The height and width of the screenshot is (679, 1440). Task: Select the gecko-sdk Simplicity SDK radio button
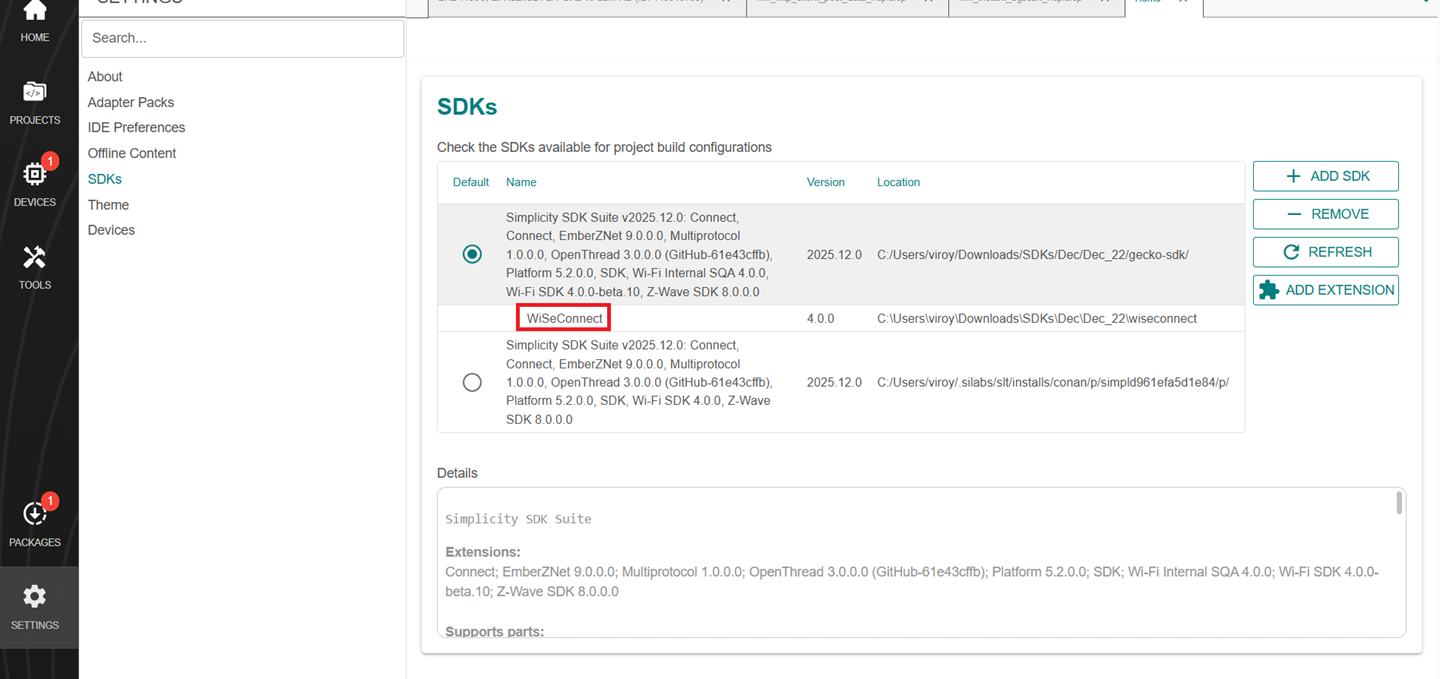click(x=472, y=255)
